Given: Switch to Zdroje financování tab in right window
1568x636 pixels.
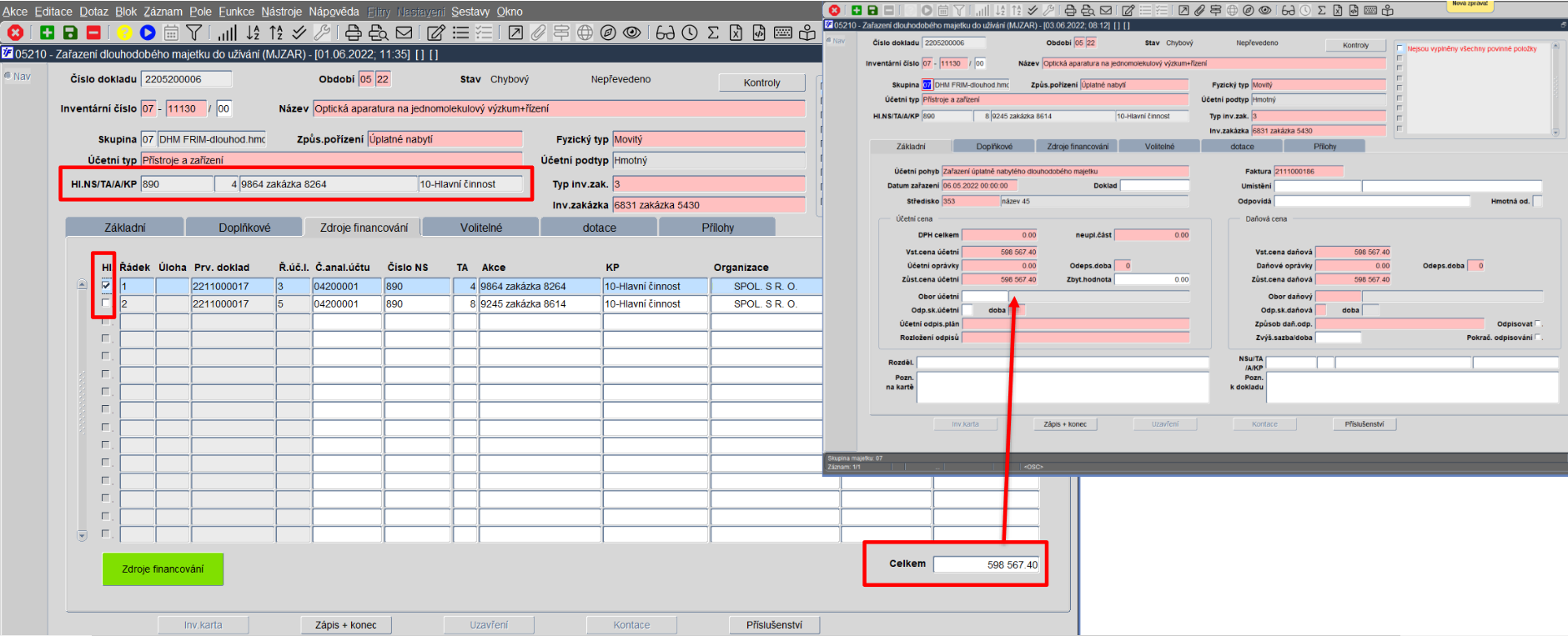Looking at the screenshot, I should pyautogui.click(x=1078, y=146).
